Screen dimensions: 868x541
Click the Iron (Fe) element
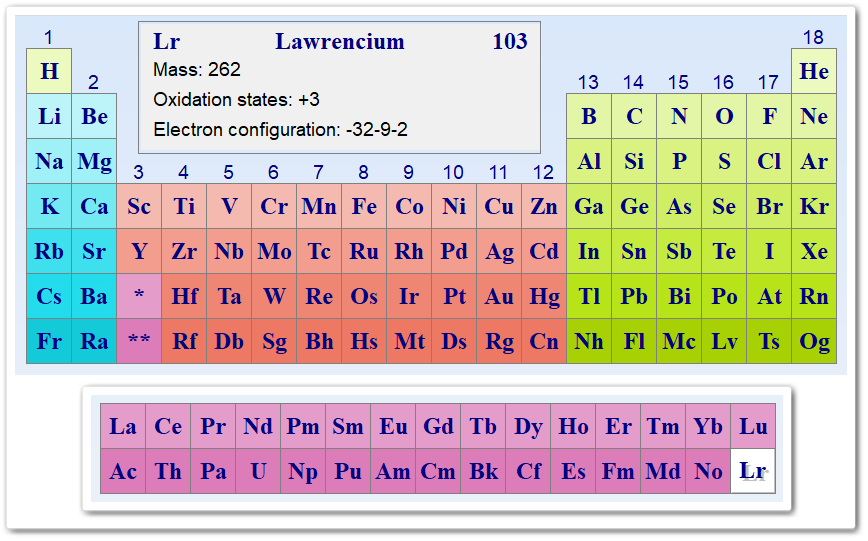tap(364, 207)
